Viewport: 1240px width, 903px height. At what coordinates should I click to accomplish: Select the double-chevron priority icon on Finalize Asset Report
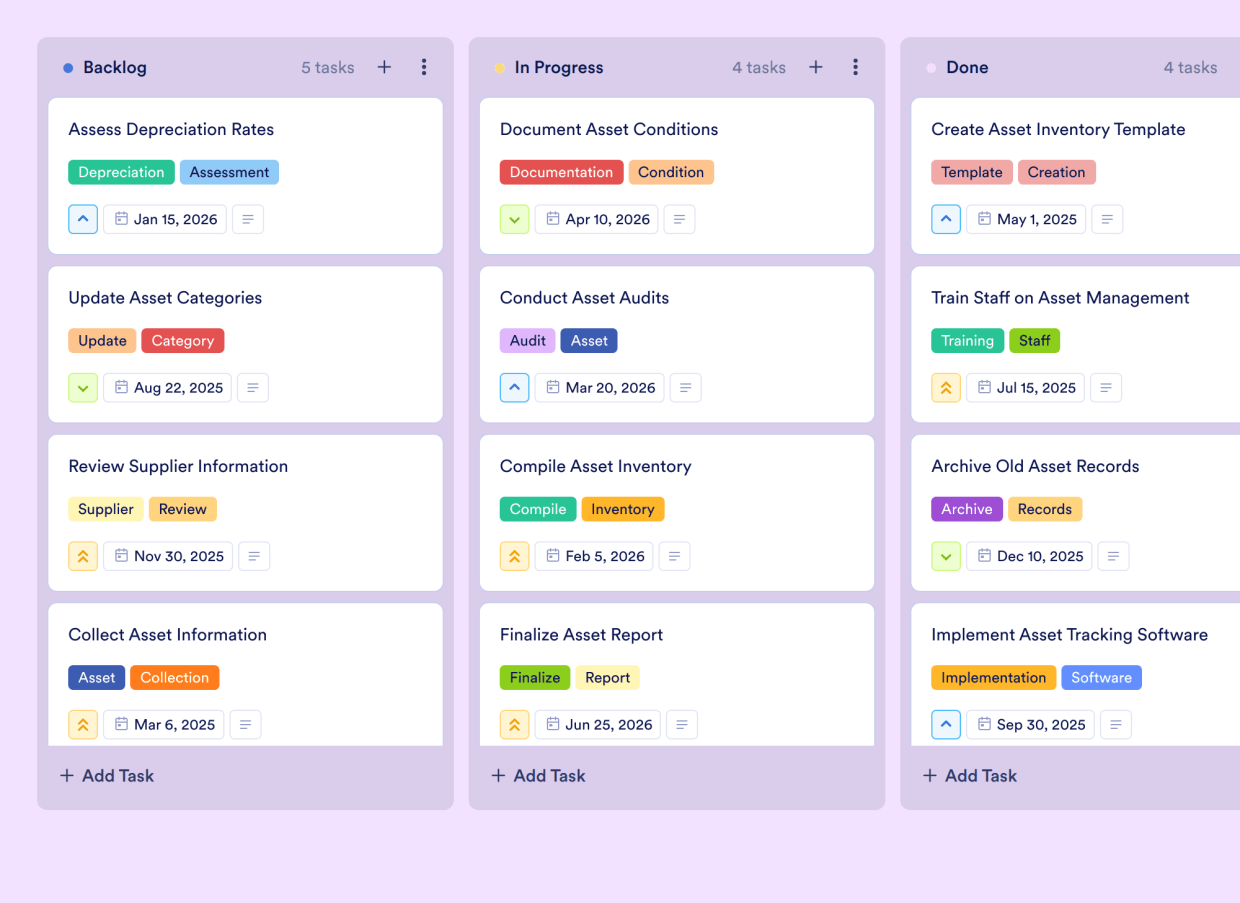[x=514, y=724]
